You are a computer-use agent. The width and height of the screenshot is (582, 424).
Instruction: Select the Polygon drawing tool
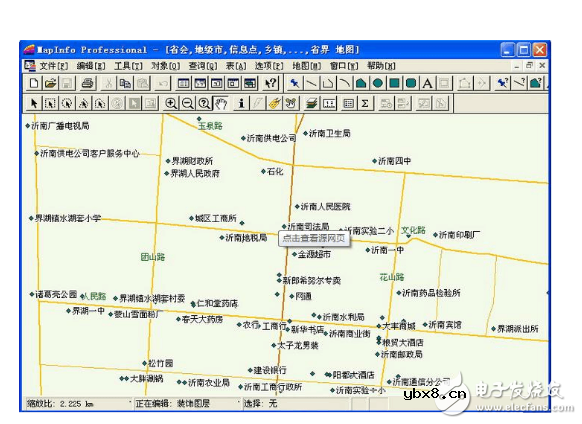coord(361,83)
